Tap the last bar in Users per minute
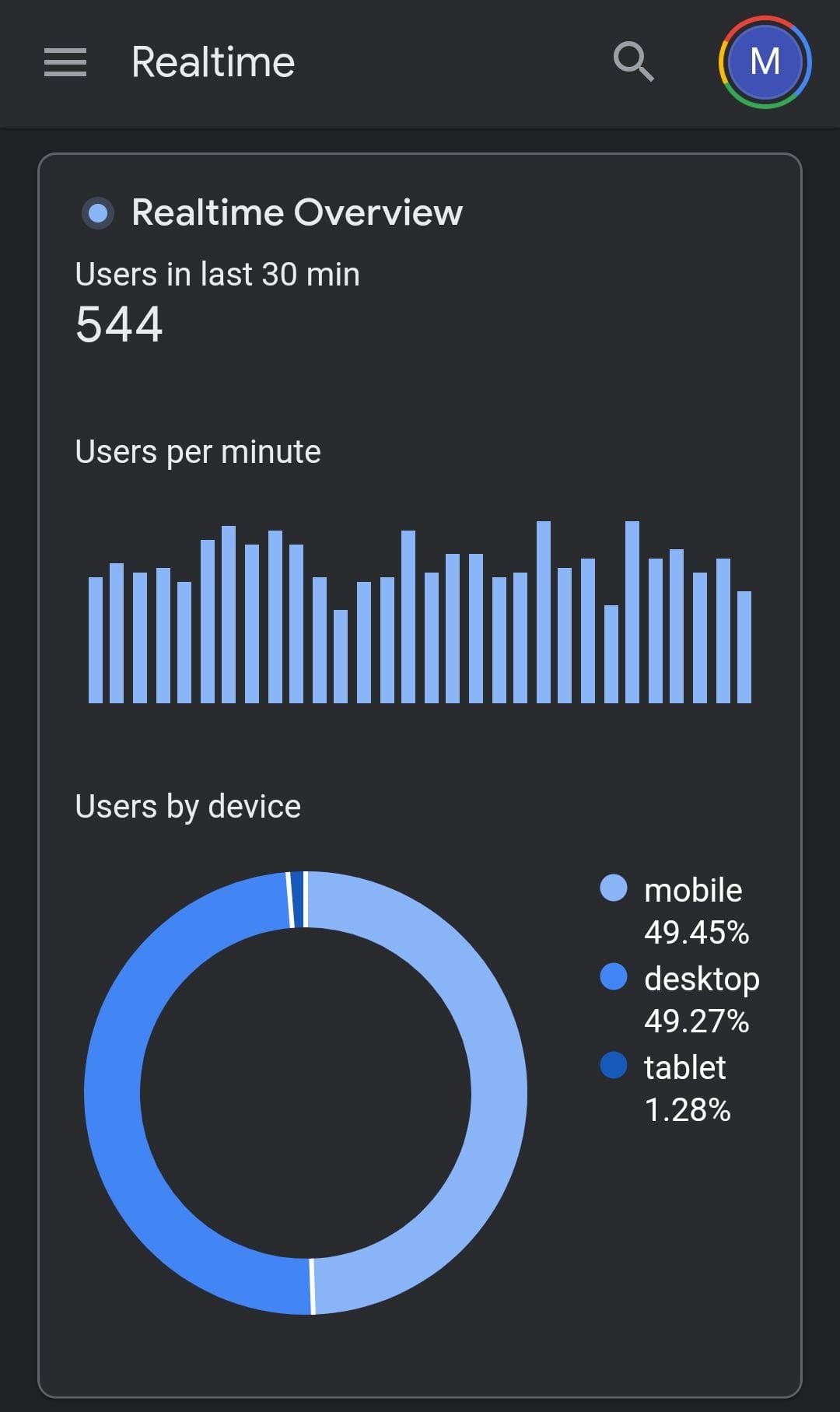The height and width of the screenshot is (1412, 840). pyautogui.click(x=744, y=647)
